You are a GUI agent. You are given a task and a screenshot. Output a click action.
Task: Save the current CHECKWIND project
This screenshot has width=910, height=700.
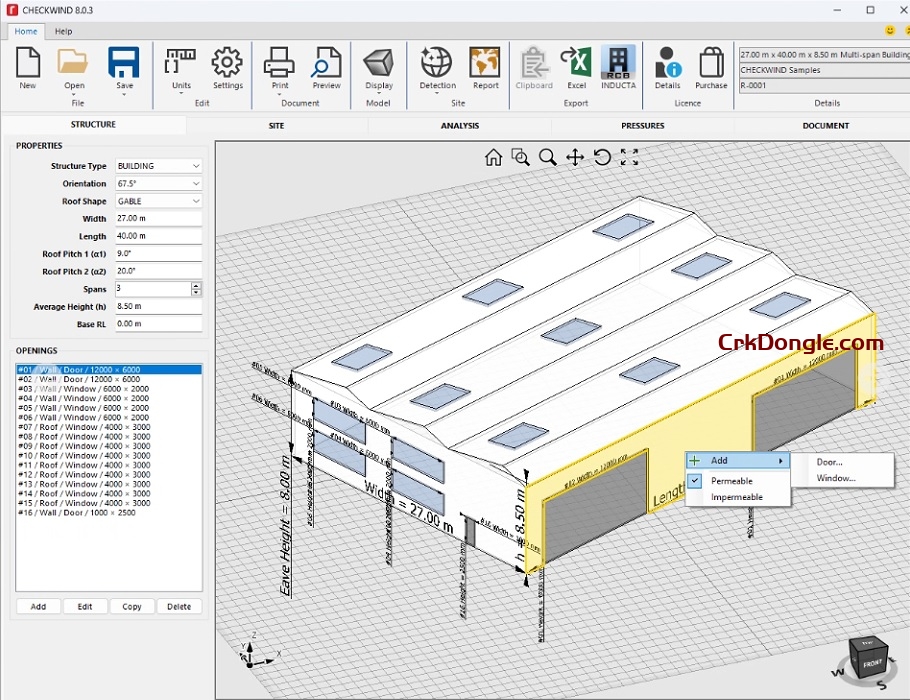[x=123, y=65]
